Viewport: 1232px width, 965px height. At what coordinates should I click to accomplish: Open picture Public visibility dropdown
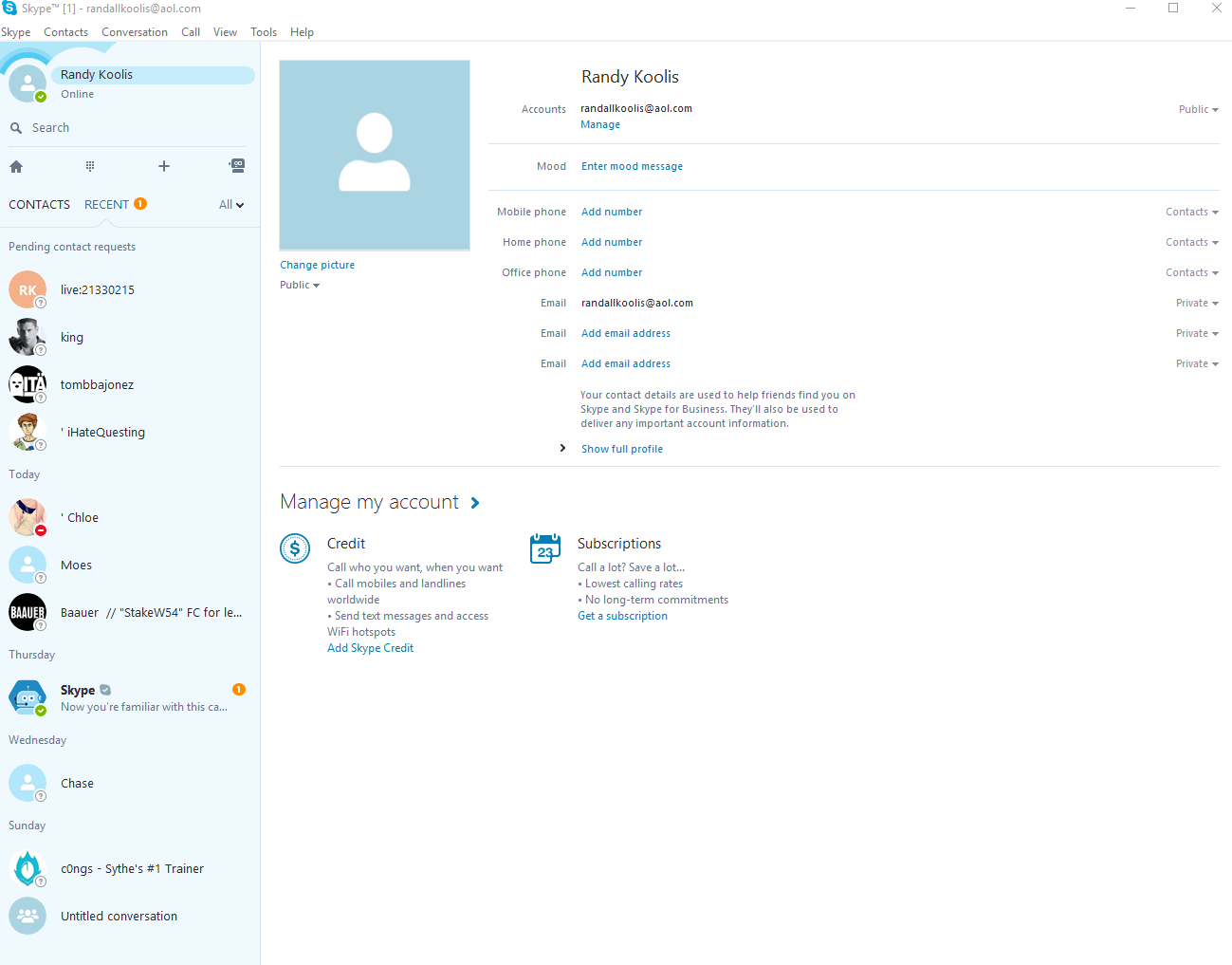click(x=300, y=286)
